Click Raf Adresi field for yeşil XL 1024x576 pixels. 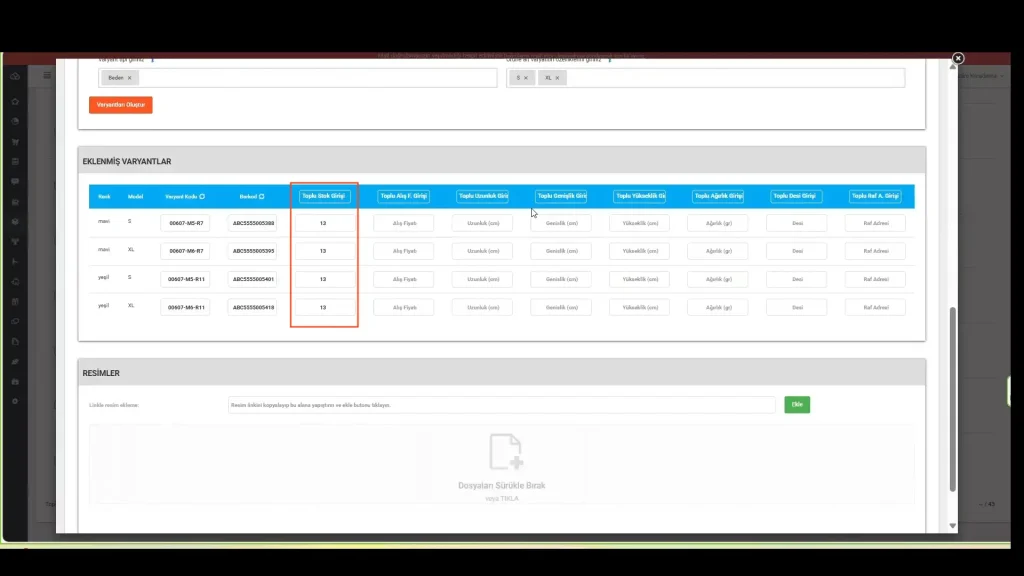(x=875, y=307)
